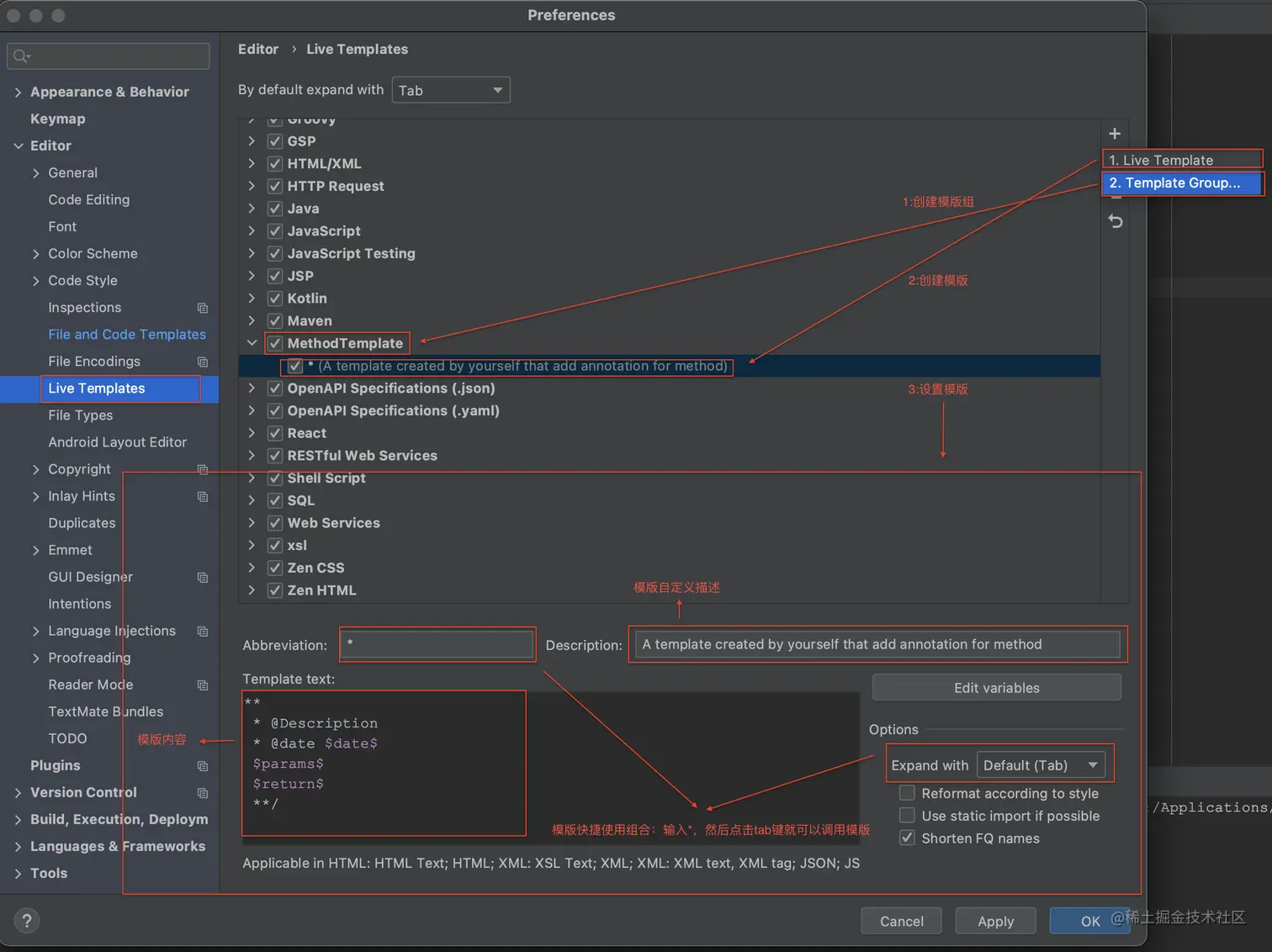Expand the Emmet node
The image size is (1272, 952).
[35, 550]
